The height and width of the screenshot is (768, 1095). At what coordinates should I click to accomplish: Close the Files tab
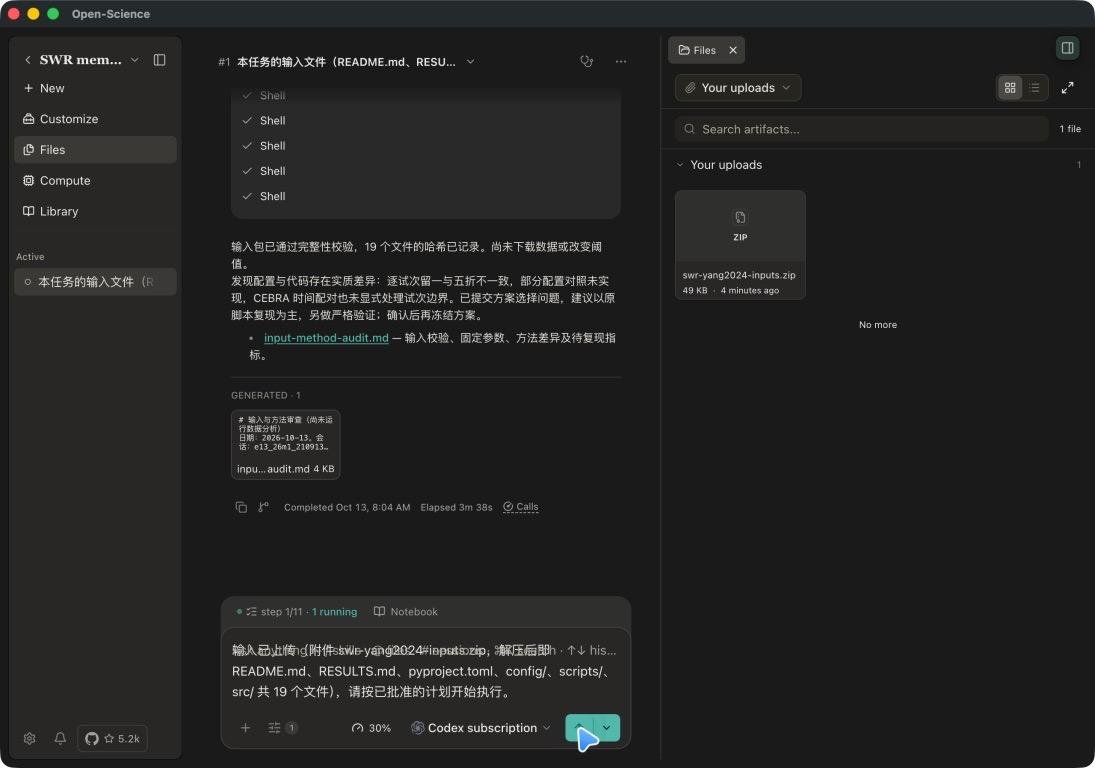[733, 50]
